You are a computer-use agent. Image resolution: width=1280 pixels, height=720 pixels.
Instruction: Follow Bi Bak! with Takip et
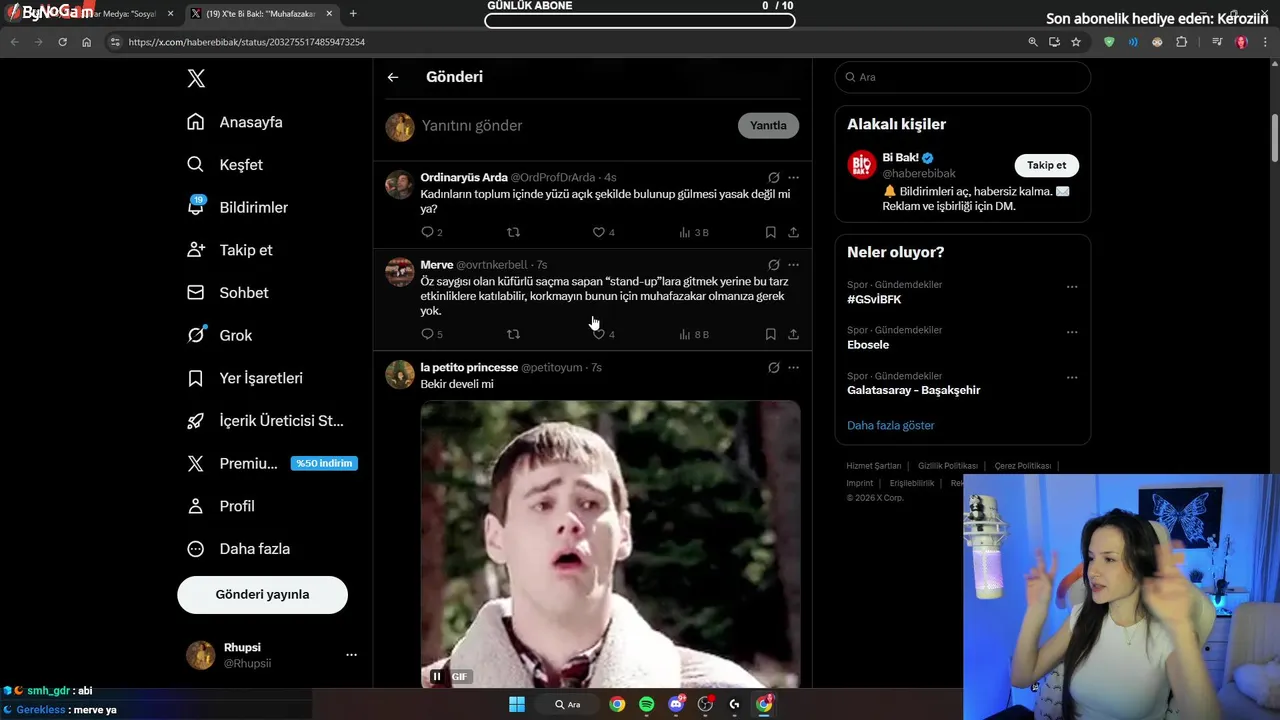pyautogui.click(x=1046, y=166)
